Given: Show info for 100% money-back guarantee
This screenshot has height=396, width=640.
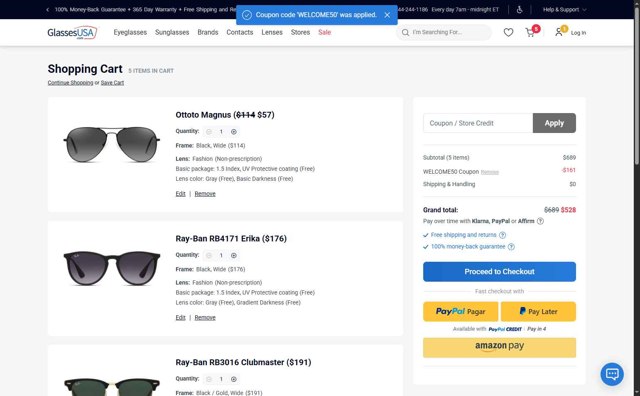Looking at the screenshot, I should coord(511,247).
